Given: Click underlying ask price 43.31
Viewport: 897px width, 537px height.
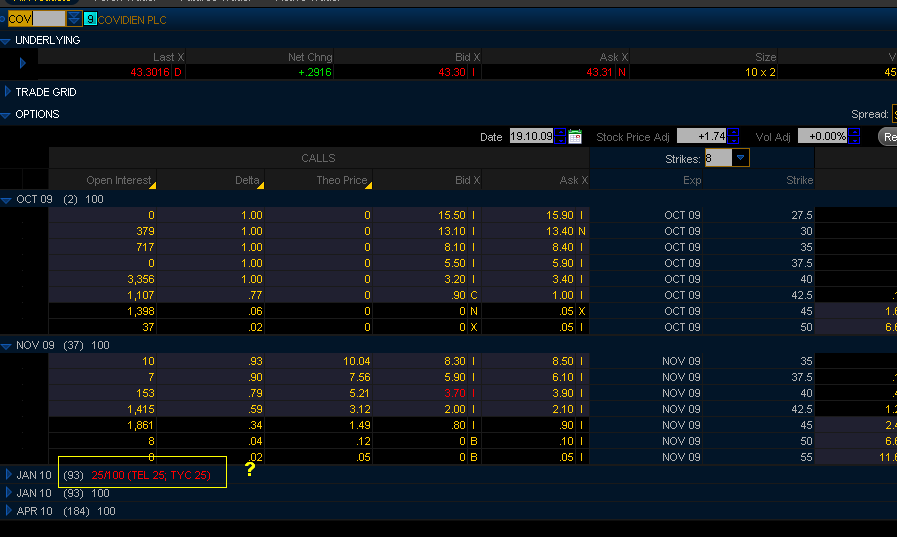Looking at the screenshot, I should pyautogui.click(x=600, y=72).
